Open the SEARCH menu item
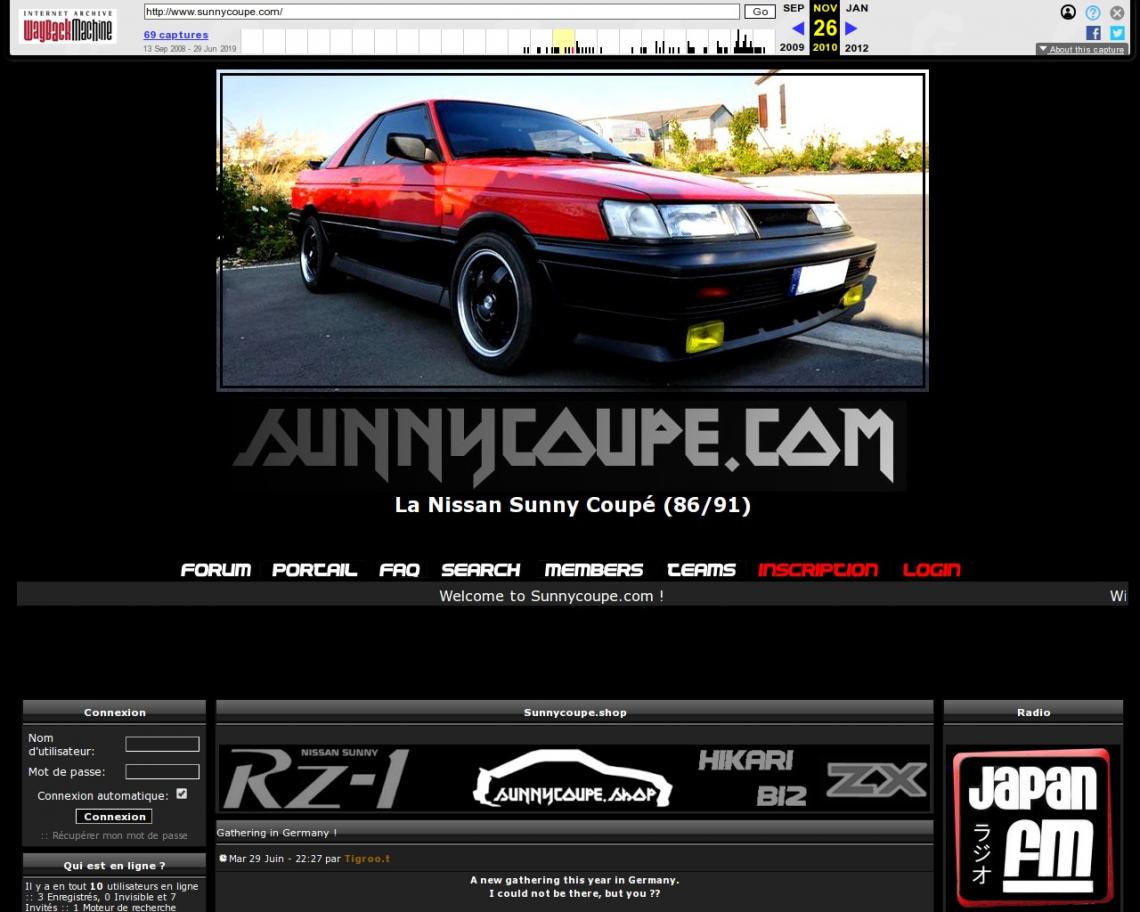The image size is (1140, 912). (481, 569)
